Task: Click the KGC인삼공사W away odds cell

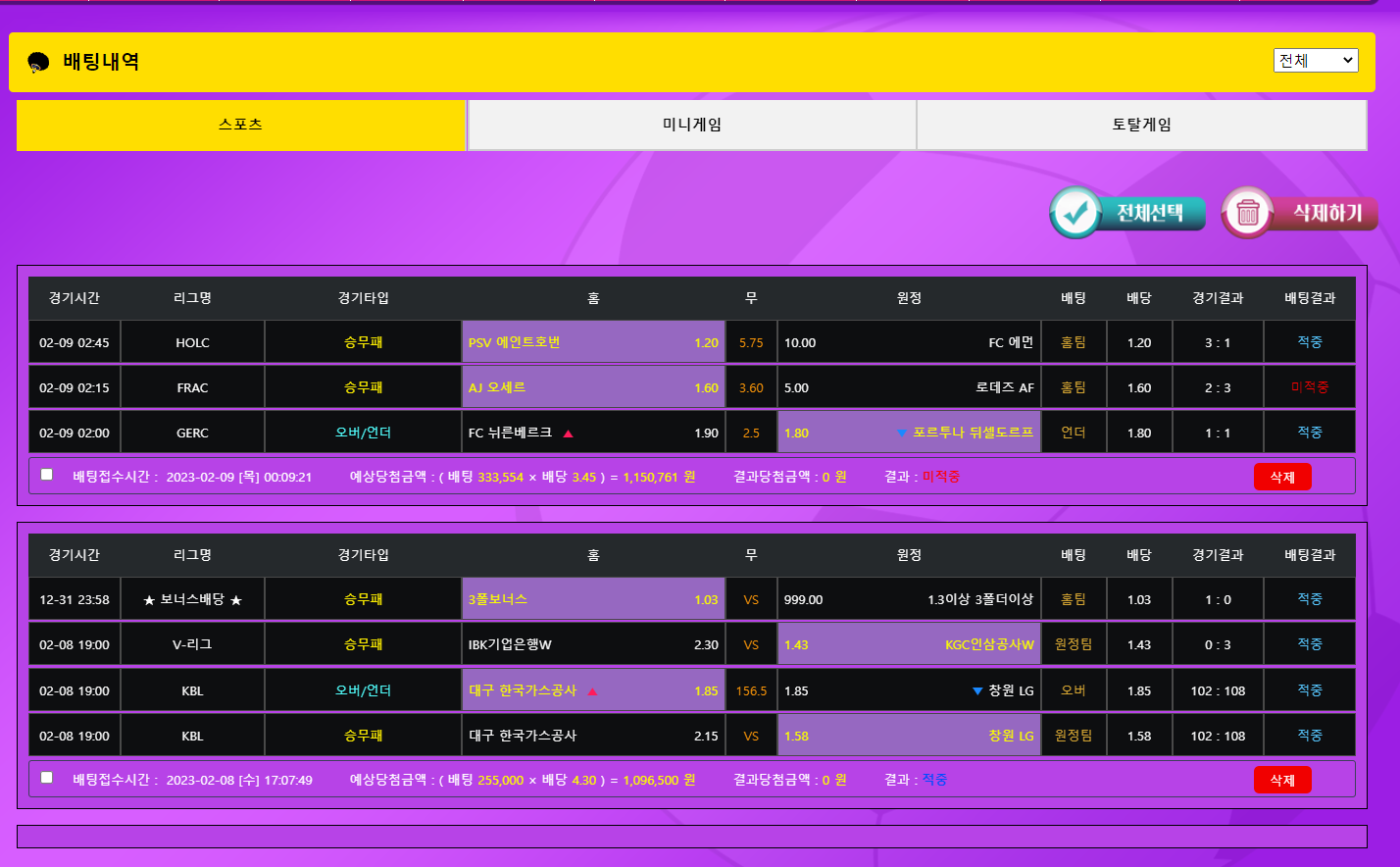Action: coord(909,644)
